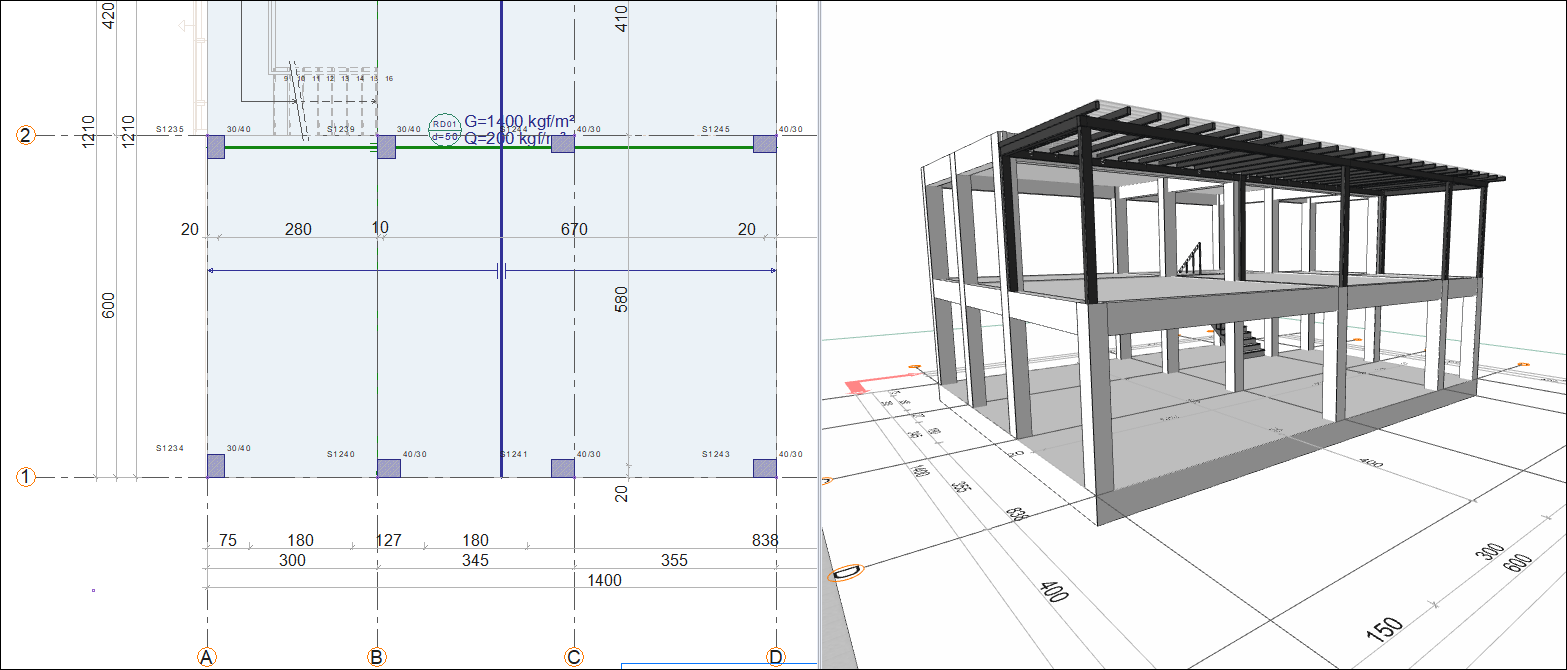The height and width of the screenshot is (670, 1567).
Task: Click the red marker in 3D view
Action: click(857, 385)
